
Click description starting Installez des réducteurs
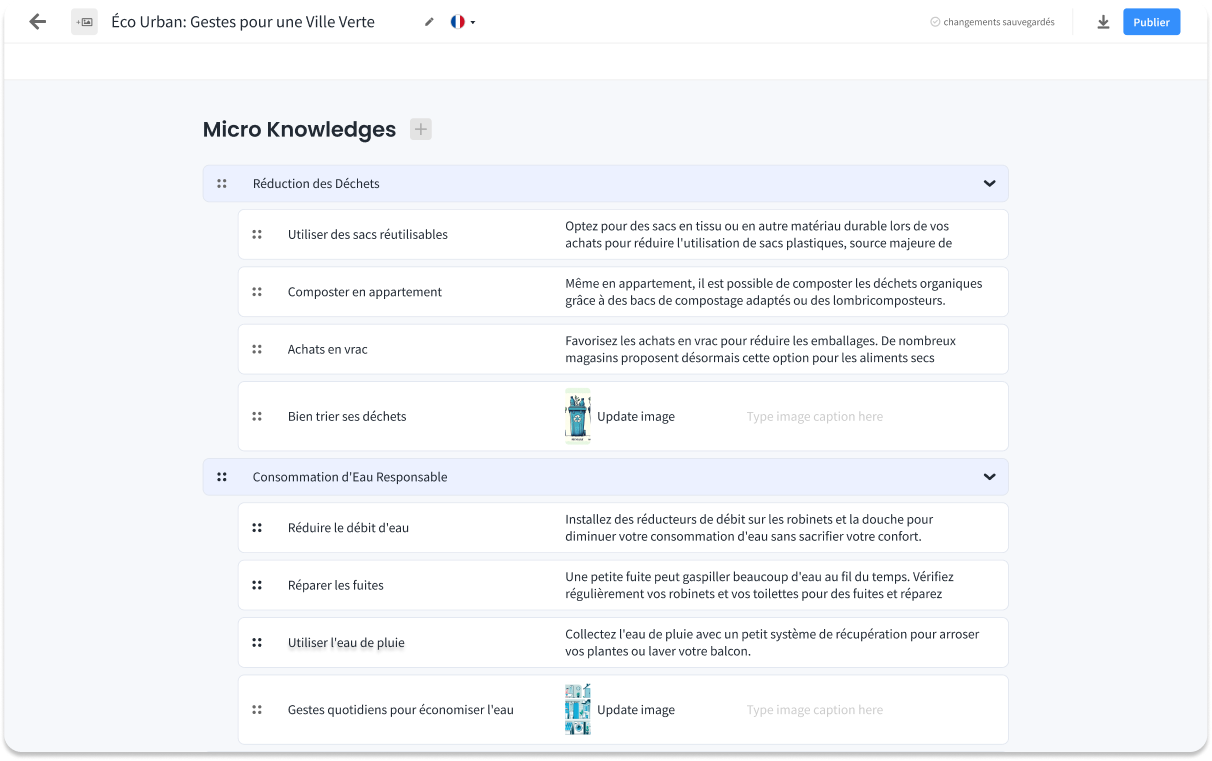click(x=749, y=528)
